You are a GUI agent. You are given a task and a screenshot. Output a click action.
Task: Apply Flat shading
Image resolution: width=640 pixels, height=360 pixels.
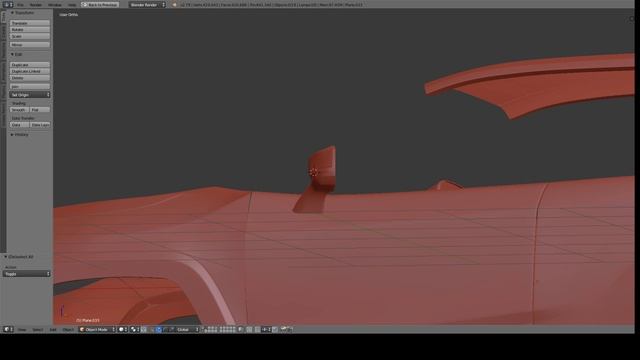point(40,110)
